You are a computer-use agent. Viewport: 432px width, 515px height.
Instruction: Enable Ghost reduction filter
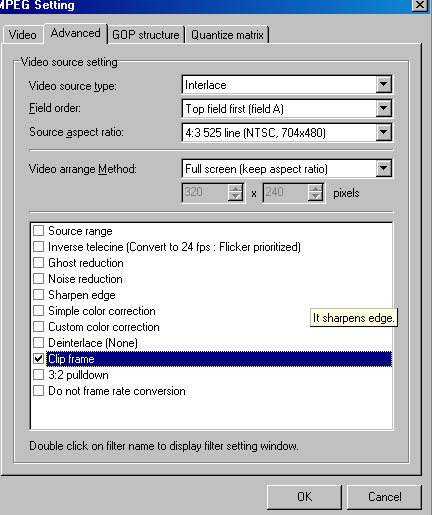point(39,263)
